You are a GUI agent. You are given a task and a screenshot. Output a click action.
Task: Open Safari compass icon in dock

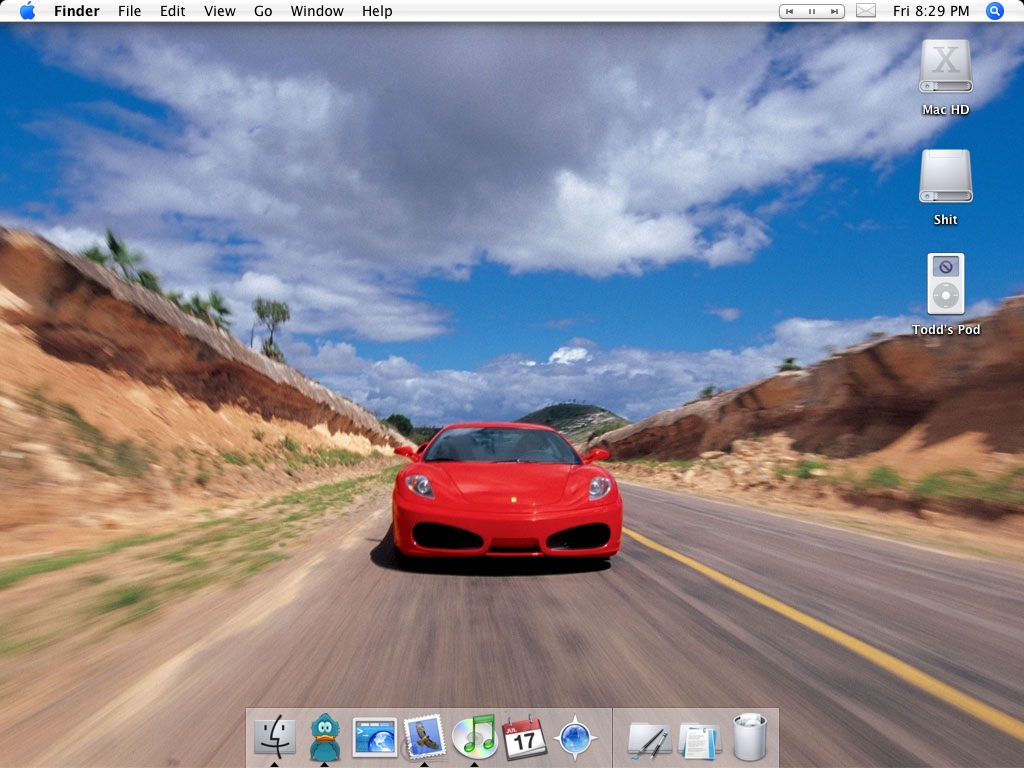pos(575,738)
